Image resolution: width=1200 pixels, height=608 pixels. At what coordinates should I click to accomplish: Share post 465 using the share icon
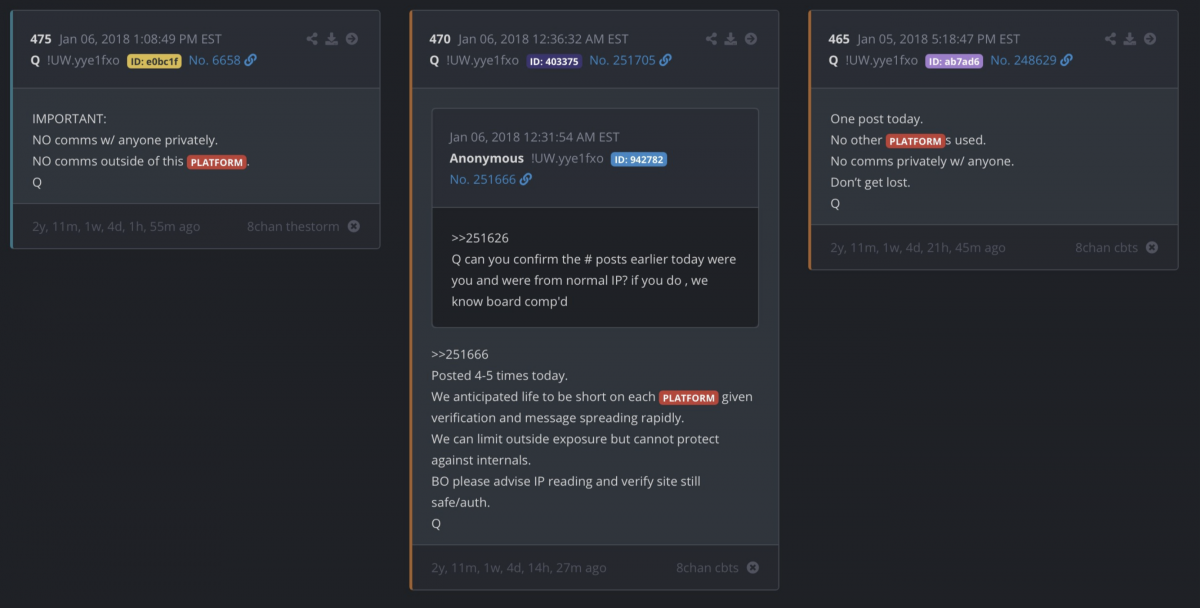1110,39
